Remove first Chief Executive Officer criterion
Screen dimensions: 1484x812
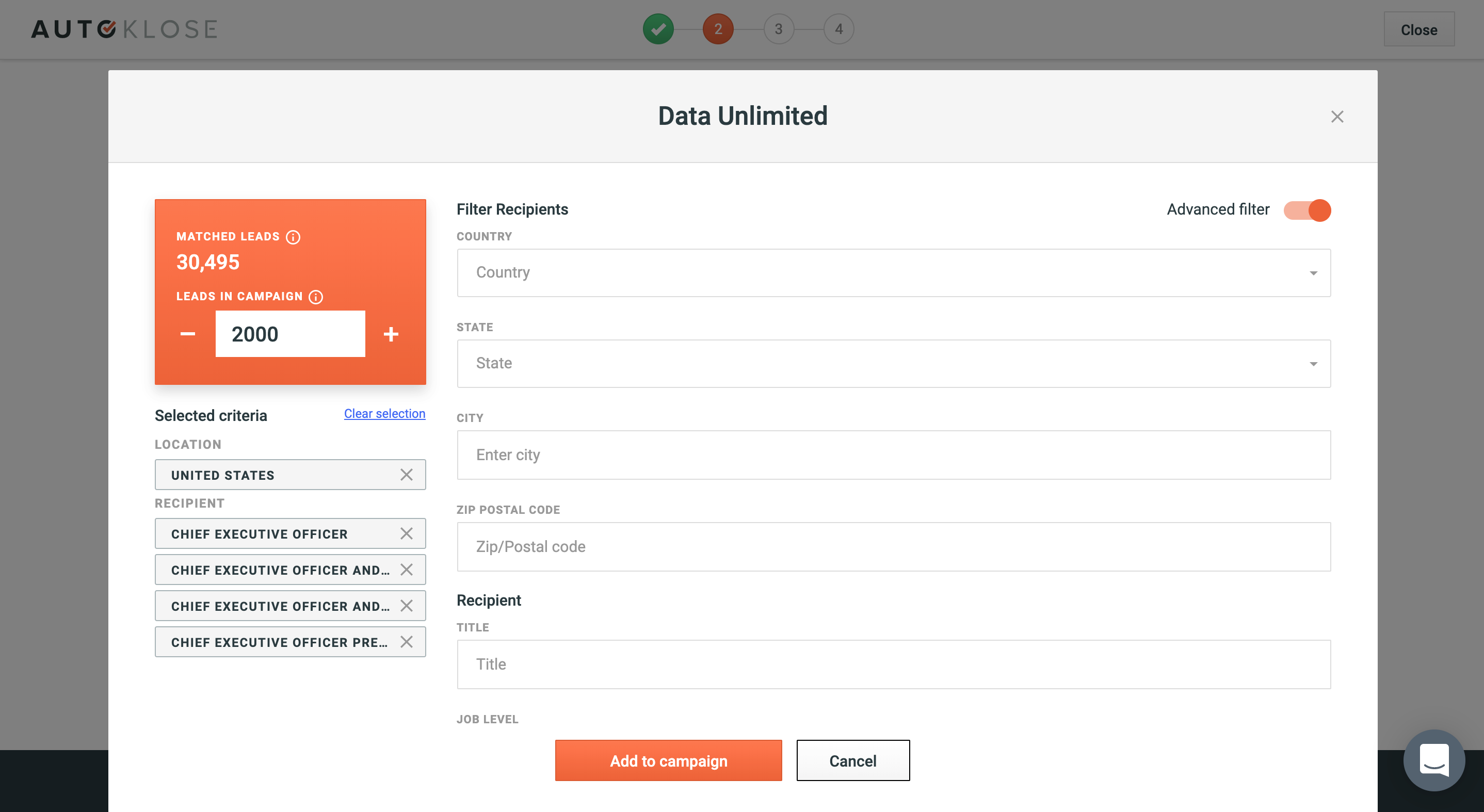point(406,533)
